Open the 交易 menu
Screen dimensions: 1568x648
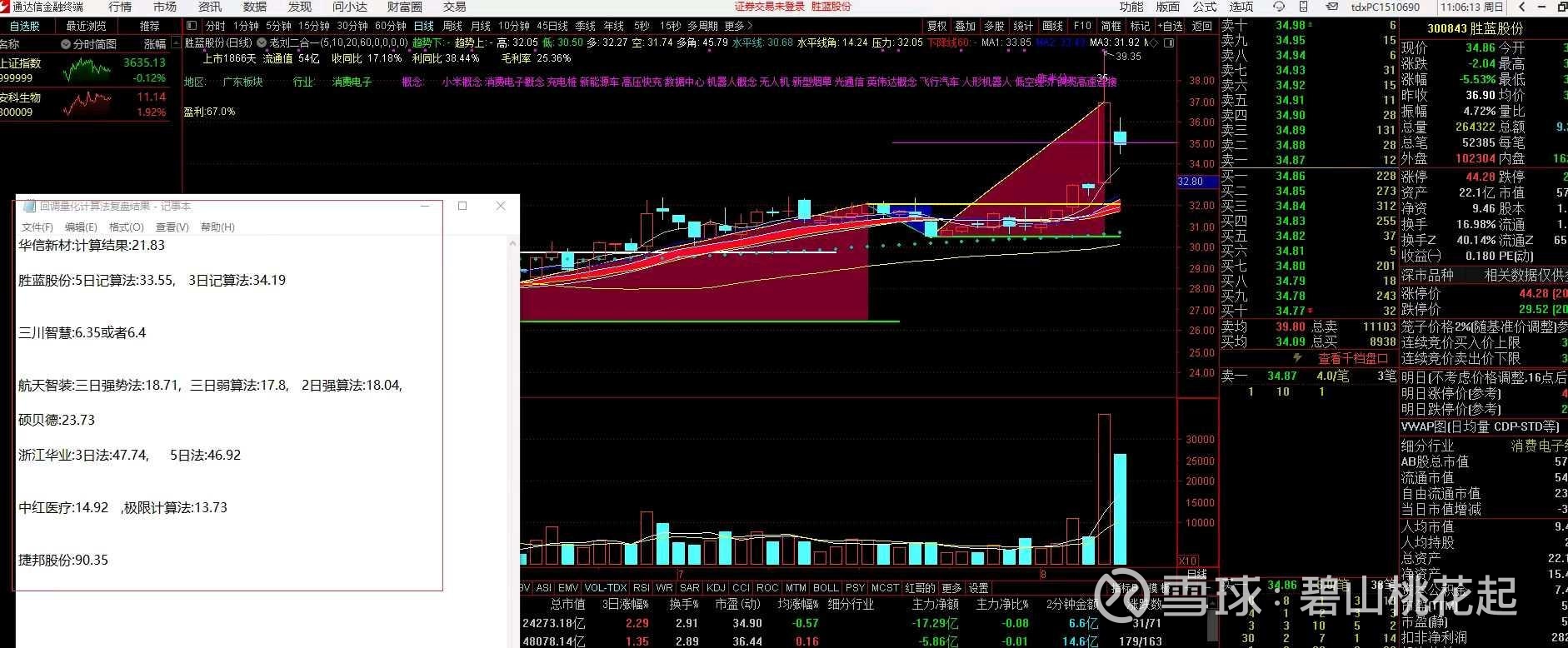[x=454, y=7]
